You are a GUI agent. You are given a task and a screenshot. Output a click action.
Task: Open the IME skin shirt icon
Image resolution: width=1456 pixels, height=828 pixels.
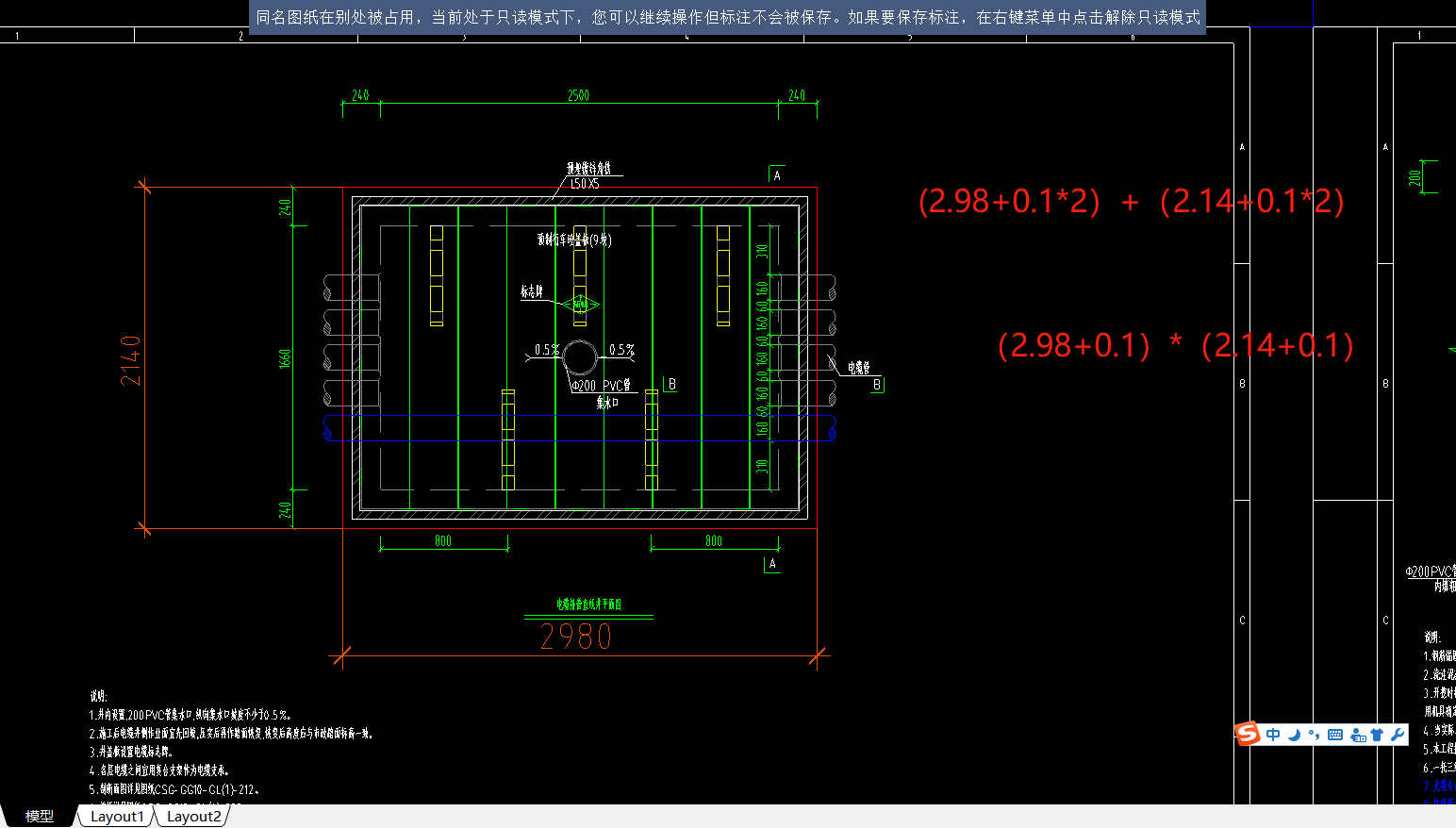point(1377,735)
